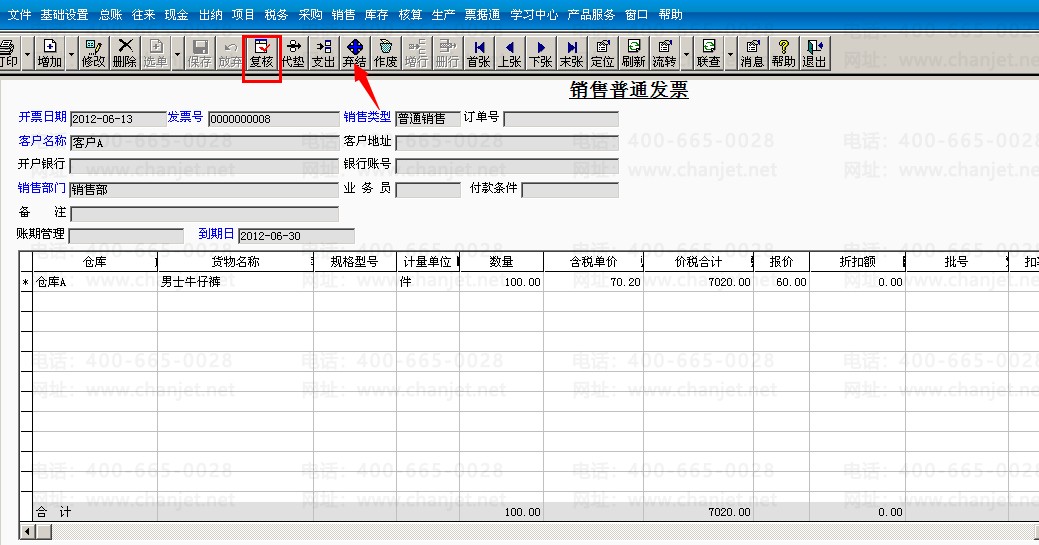The image size is (1039, 545).
Task: Open the 往来 menu
Action: tap(143, 15)
